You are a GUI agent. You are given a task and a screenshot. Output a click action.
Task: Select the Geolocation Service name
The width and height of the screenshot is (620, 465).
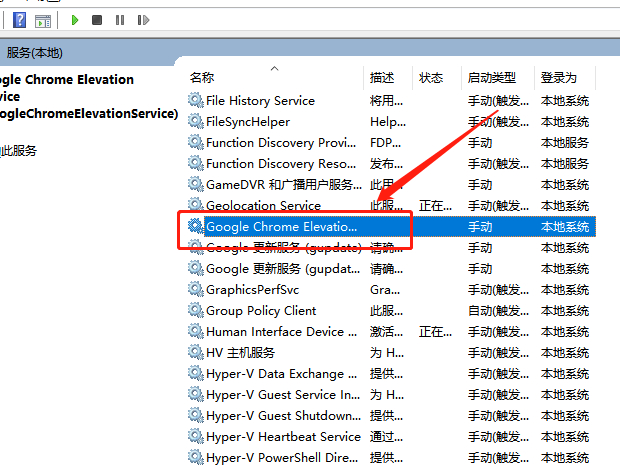click(263, 206)
